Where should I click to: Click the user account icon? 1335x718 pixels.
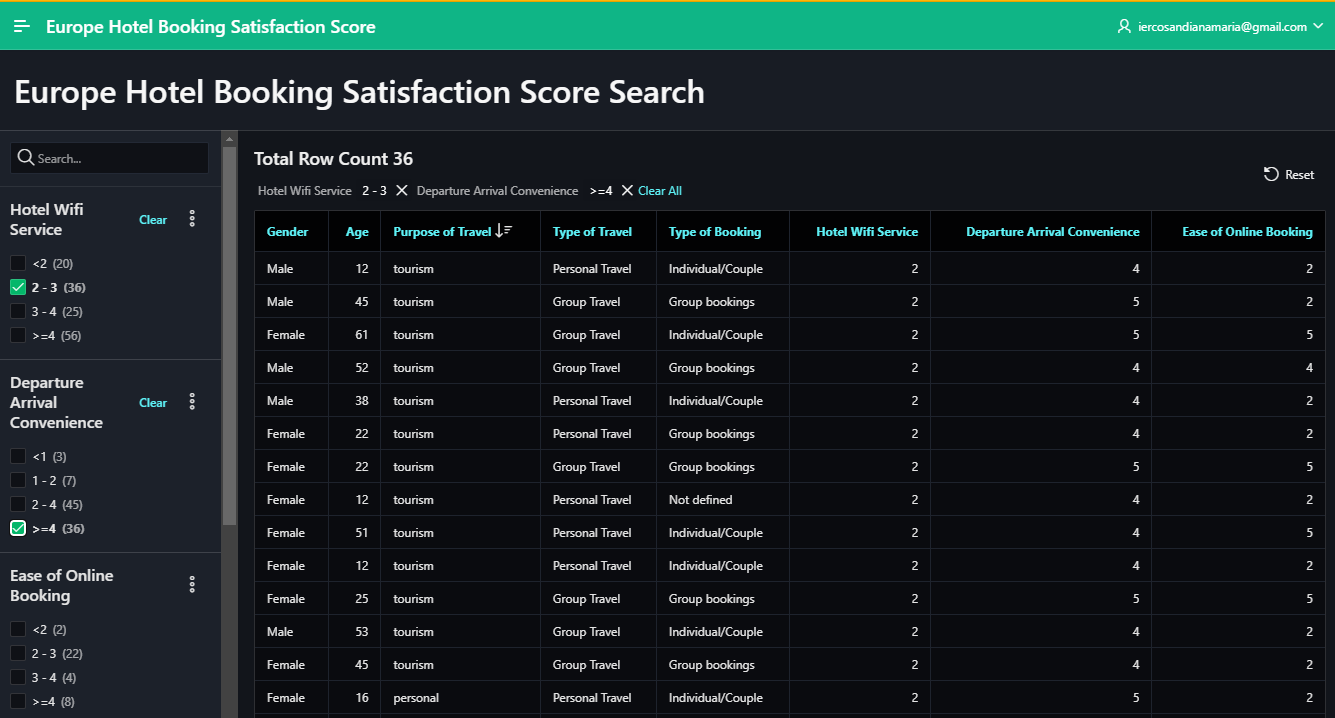1123,27
